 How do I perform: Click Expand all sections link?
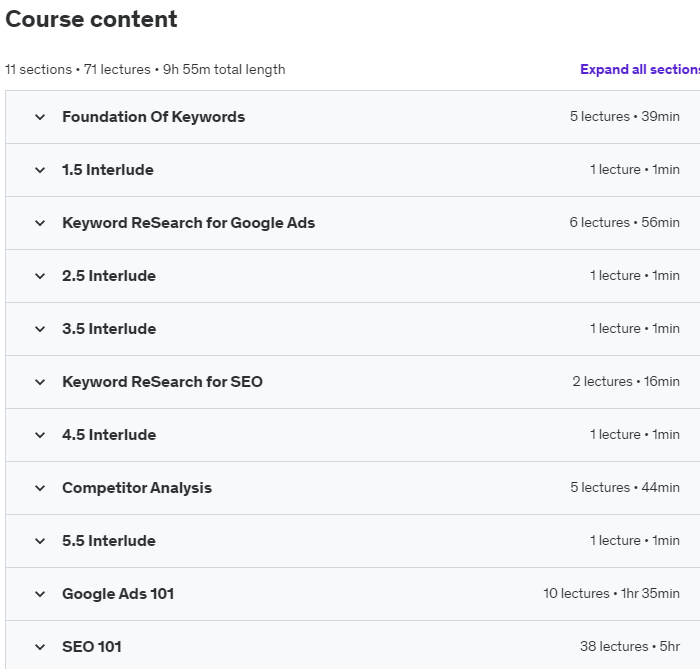[x=640, y=70]
